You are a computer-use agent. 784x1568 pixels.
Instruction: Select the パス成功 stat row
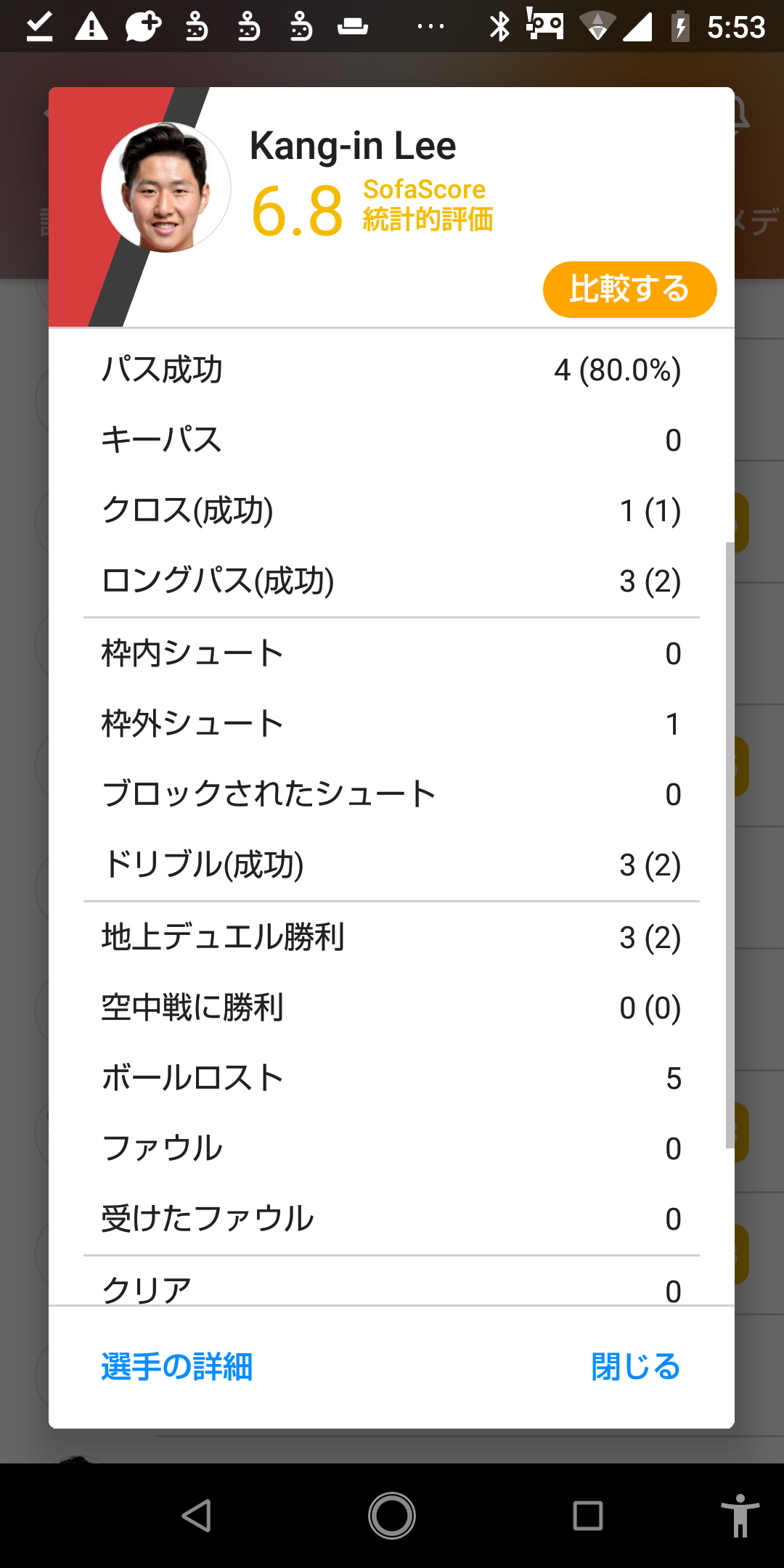tap(391, 369)
